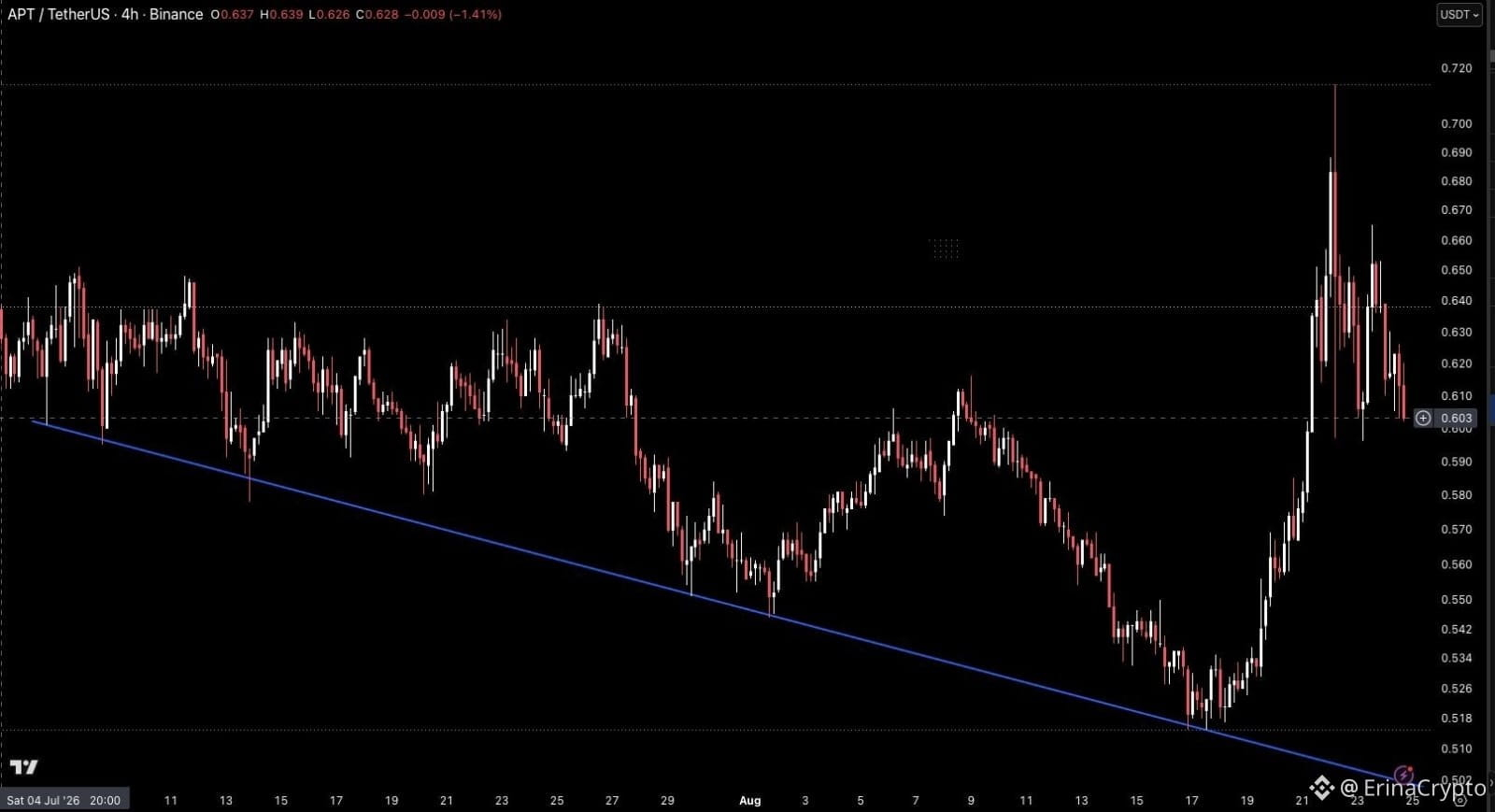Click the low value L0.626
The image size is (1495, 812).
(x=330, y=14)
